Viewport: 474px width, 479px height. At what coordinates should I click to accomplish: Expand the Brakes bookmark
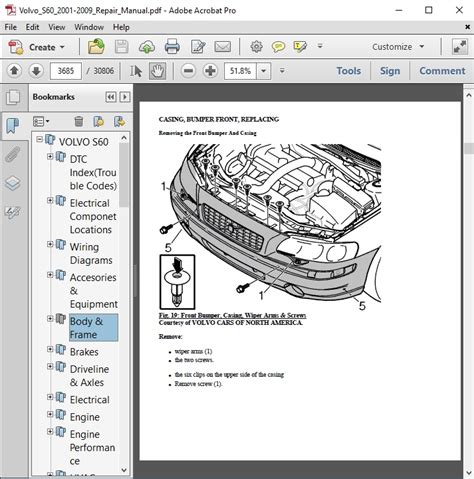coord(50,349)
